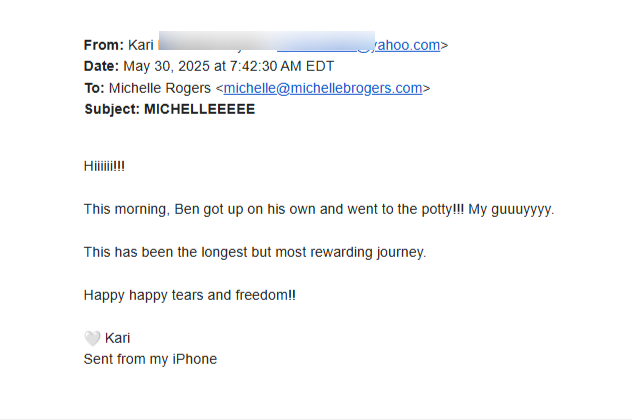Image resolution: width=632 pixels, height=420 pixels.
Task: Click the phrase "My guuuyyyy."
Action: click(x=511, y=210)
